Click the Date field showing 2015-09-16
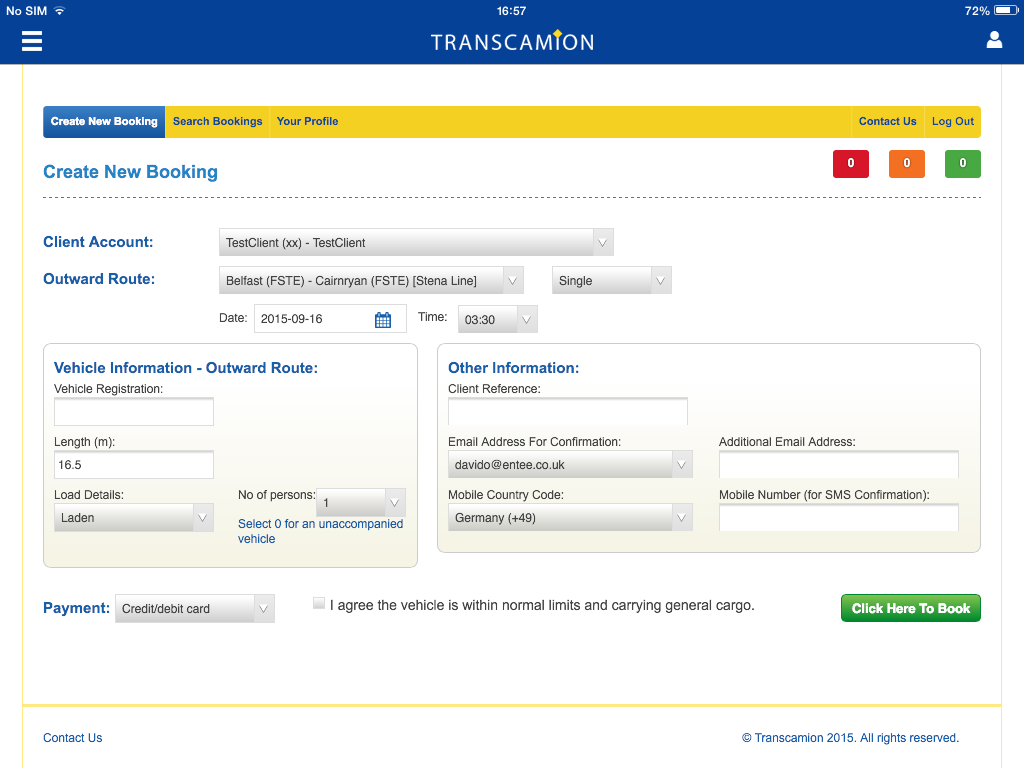Screen dimensions: 1024x768 (x=330, y=319)
